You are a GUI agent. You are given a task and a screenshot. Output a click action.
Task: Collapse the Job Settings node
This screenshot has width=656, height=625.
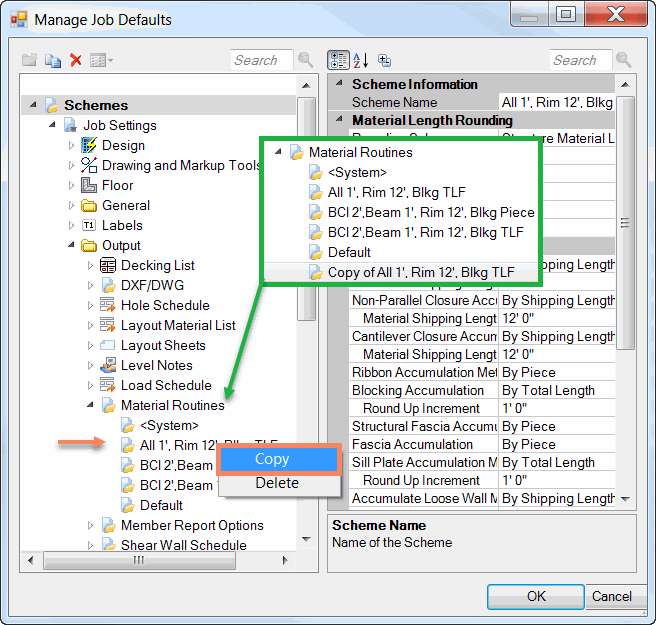(x=52, y=125)
